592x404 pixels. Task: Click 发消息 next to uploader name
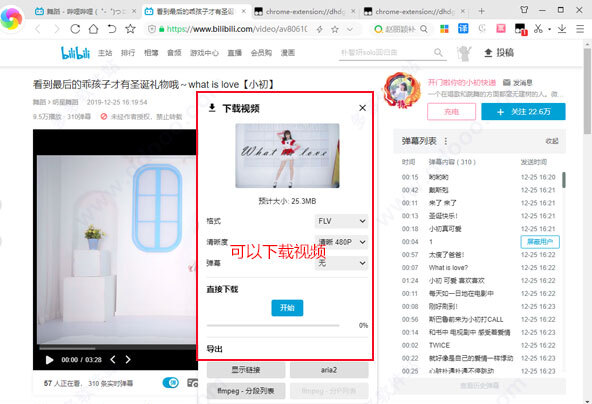pyautogui.click(x=518, y=82)
